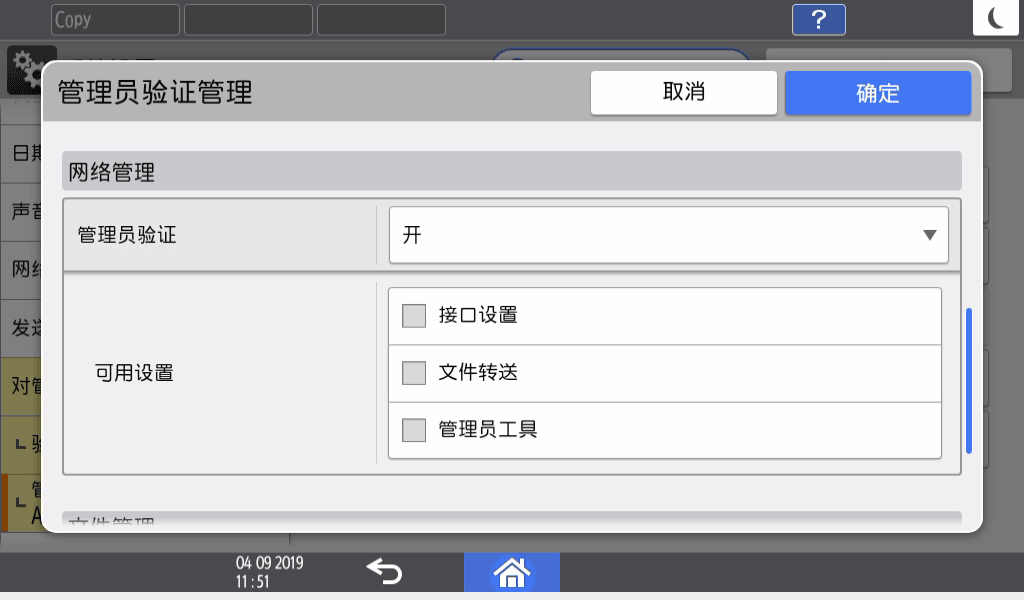Confirm settings with the 确定 button
Image resolution: width=1024 pixels, height=600 pixels.
[x=877, y=92]
